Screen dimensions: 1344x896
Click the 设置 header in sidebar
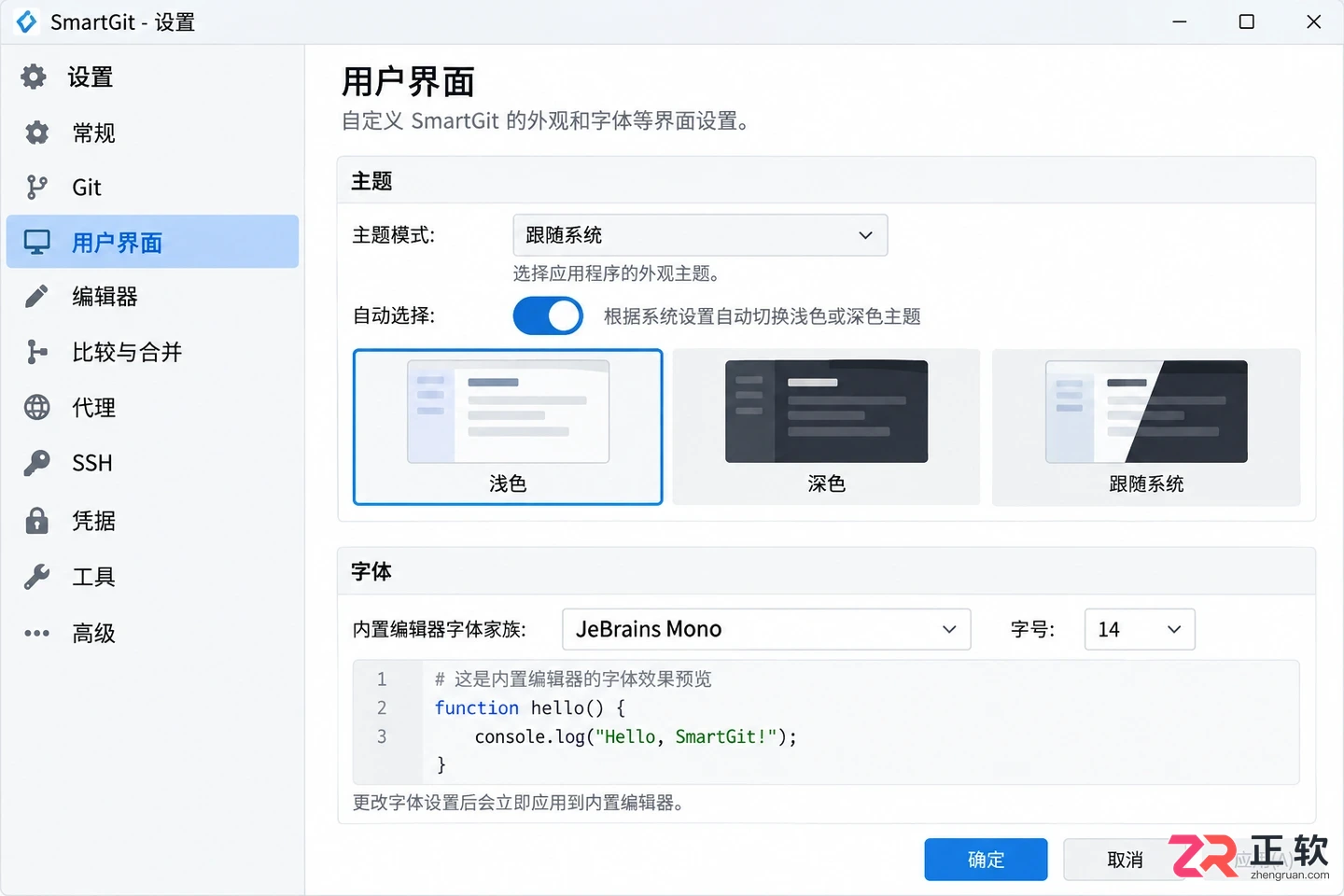click(91, 77)
